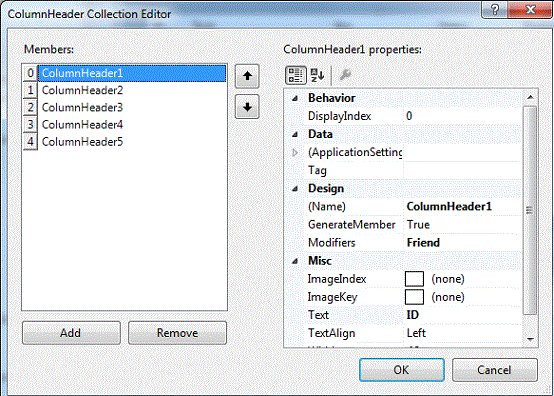Edit the Text property value ID
Screen dimensions: 554x396
coord(462,315)
